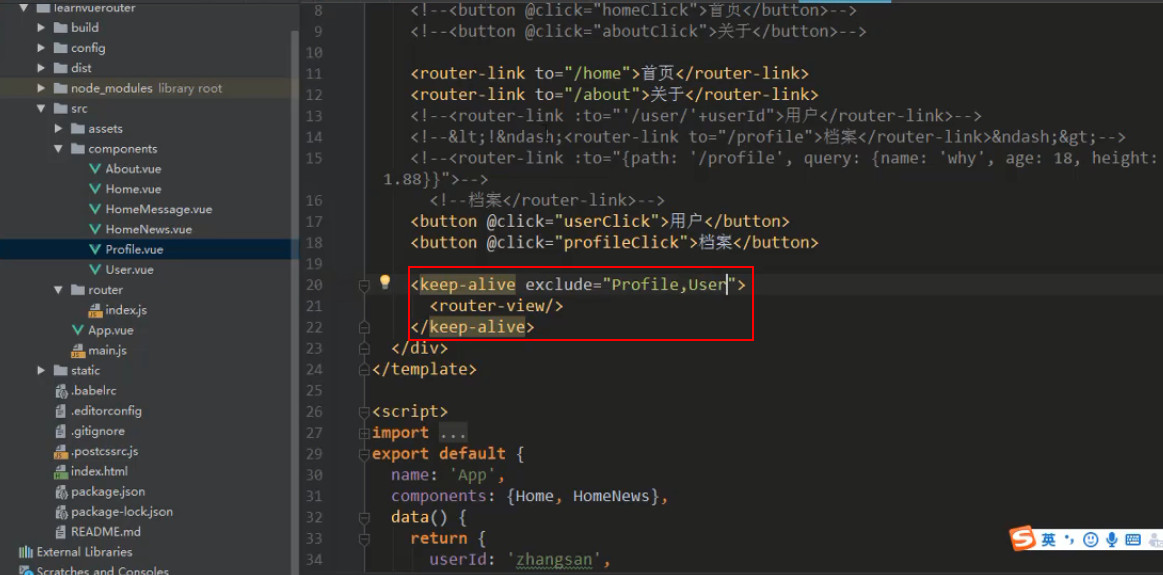
Task: Expand the build folder arrow
Action: point(42,27)
